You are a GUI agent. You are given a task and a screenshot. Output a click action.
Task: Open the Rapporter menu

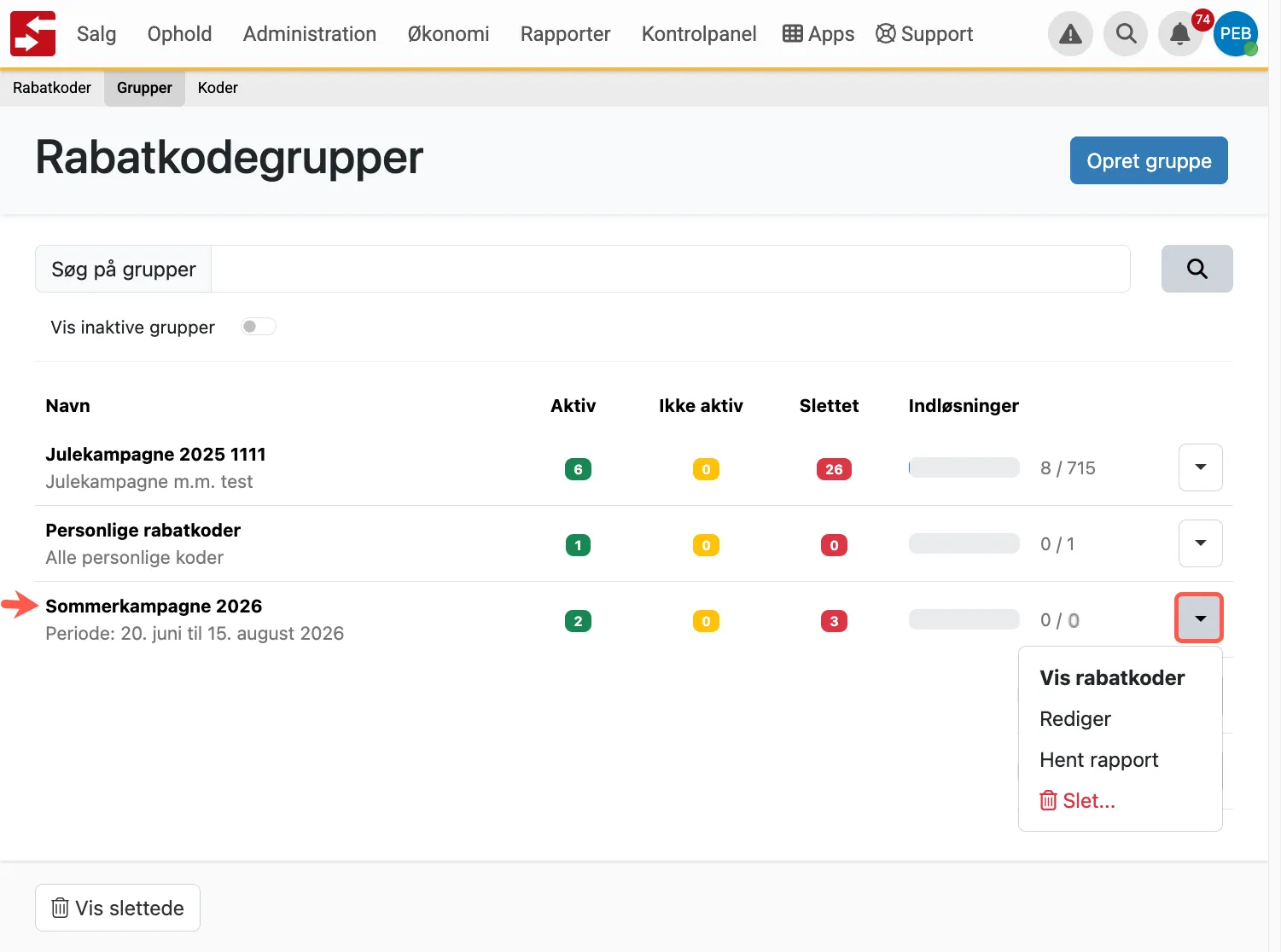pyautogui.click(x=566, y=34)
